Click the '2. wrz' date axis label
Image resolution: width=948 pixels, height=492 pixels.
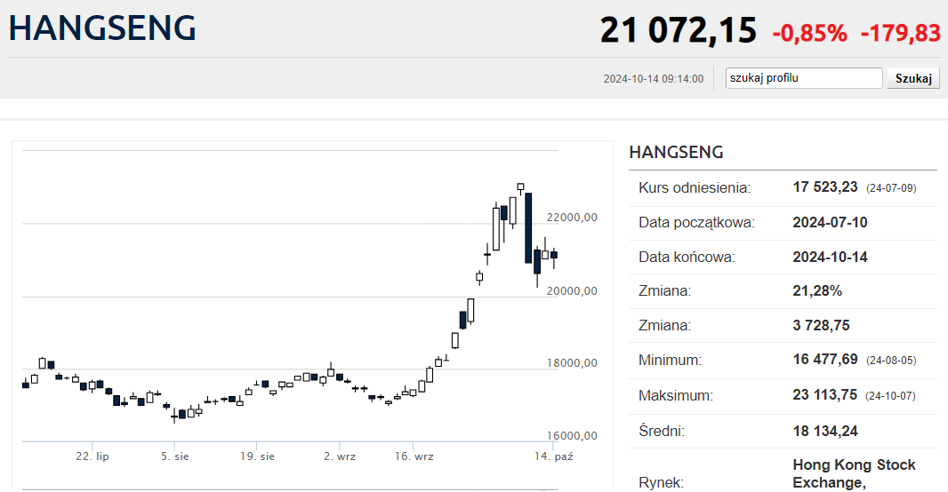point(340,456)
